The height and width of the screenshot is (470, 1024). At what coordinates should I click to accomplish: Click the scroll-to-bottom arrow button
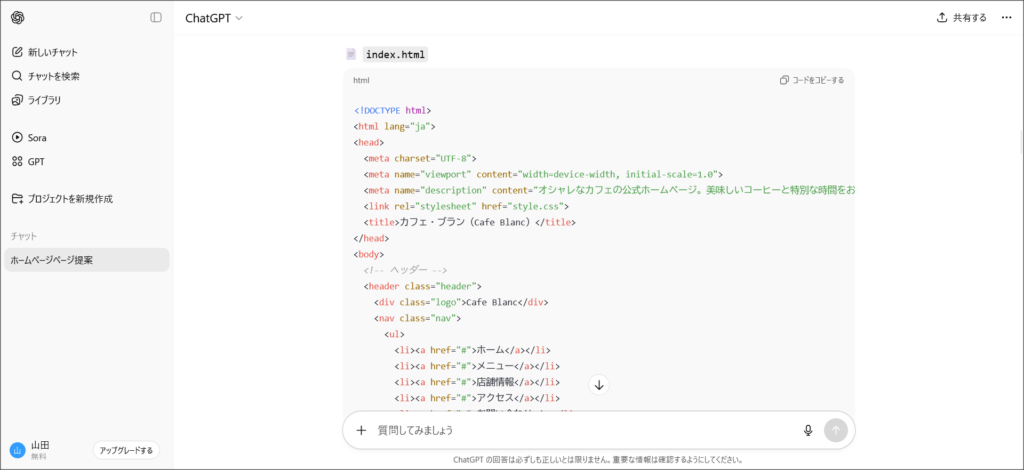tap(599, 385)
